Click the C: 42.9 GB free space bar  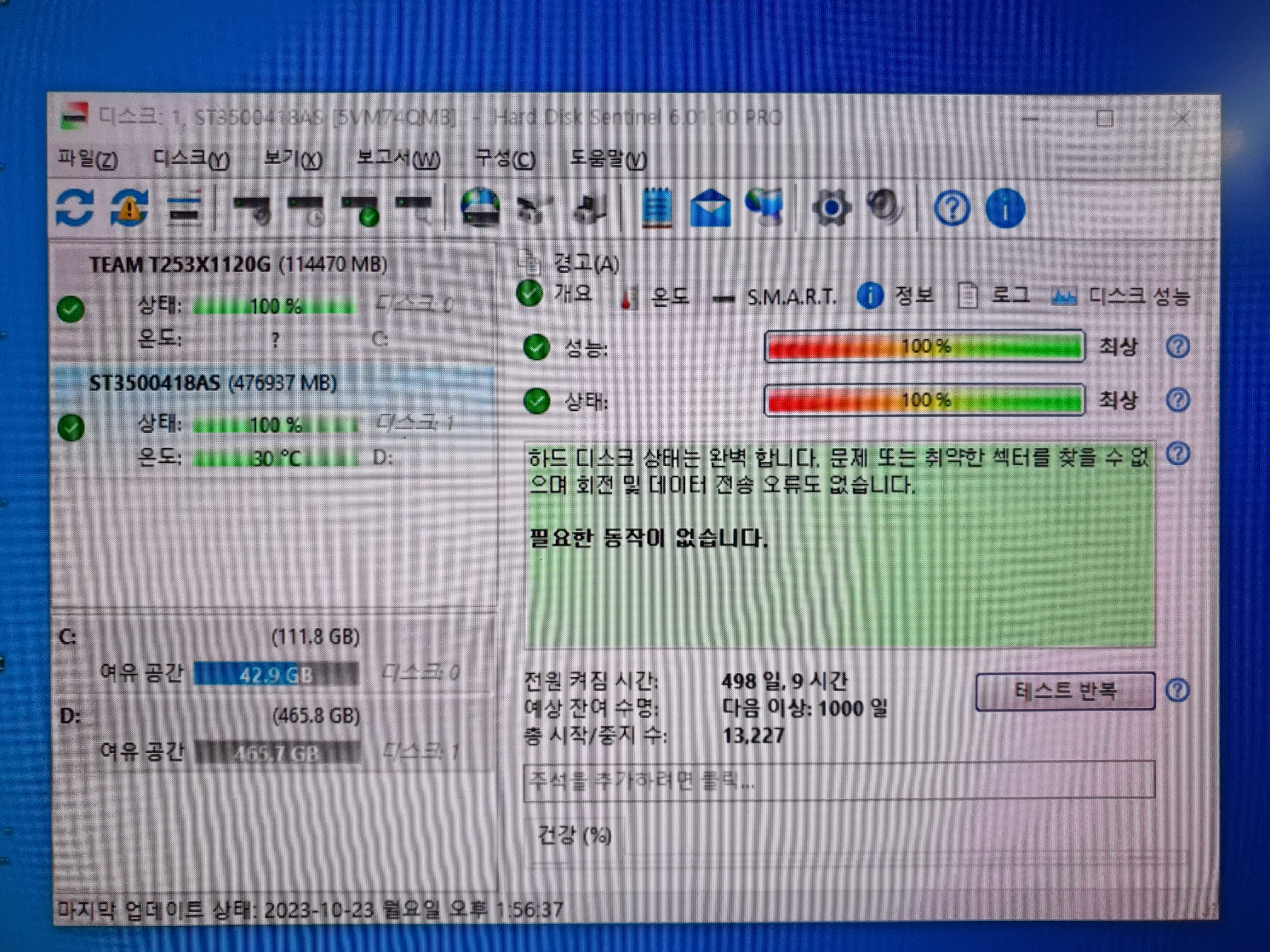click(276, 674)
